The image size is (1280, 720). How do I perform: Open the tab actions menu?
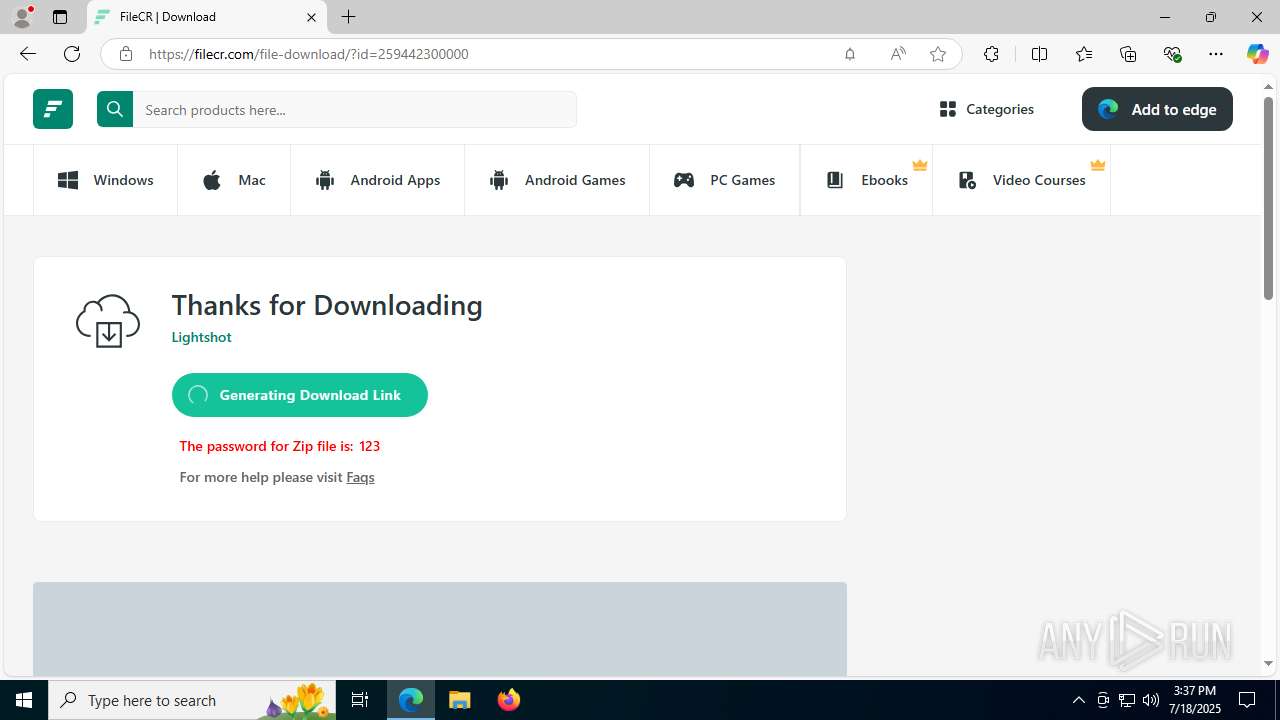pos(60,17)
